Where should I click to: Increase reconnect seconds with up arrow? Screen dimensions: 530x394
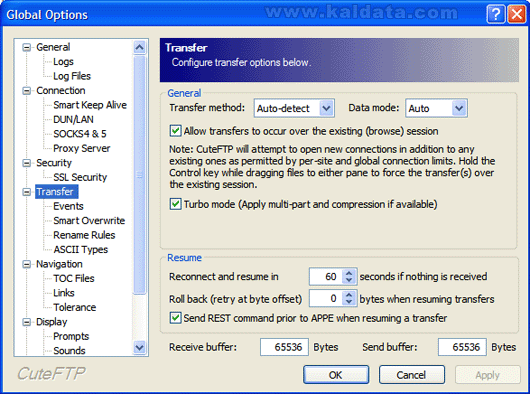(x=349, y=273)
